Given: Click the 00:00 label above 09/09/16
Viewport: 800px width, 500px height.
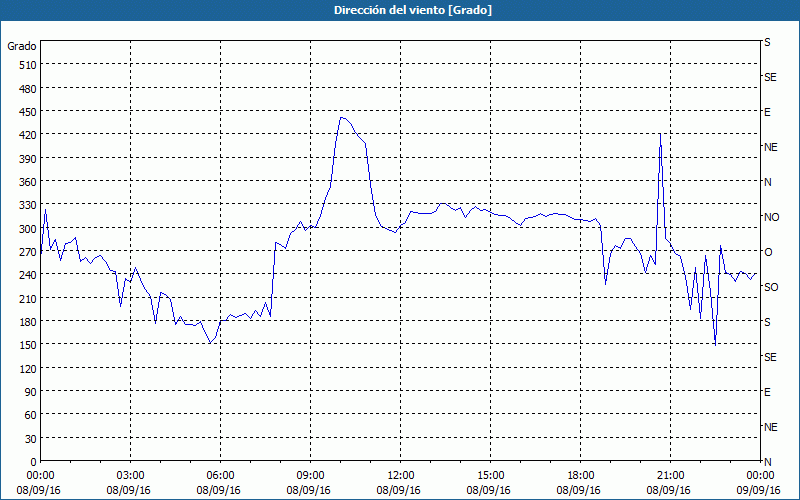Looking at the screenshot, I should [x=760, y=476].
